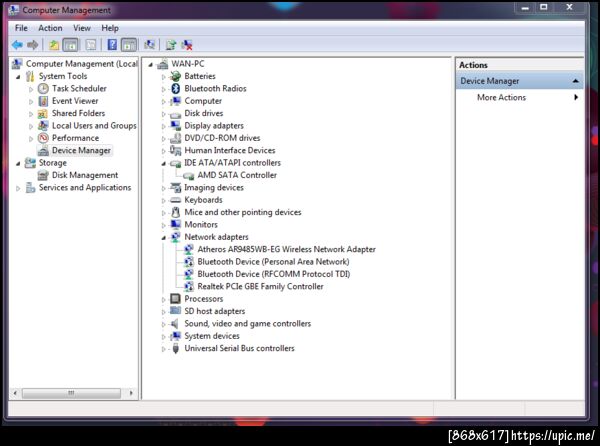Click the Update driver software toolbar icon
Image resolution: width=600 pixels, height=446 pixels.
pos(171,45)
